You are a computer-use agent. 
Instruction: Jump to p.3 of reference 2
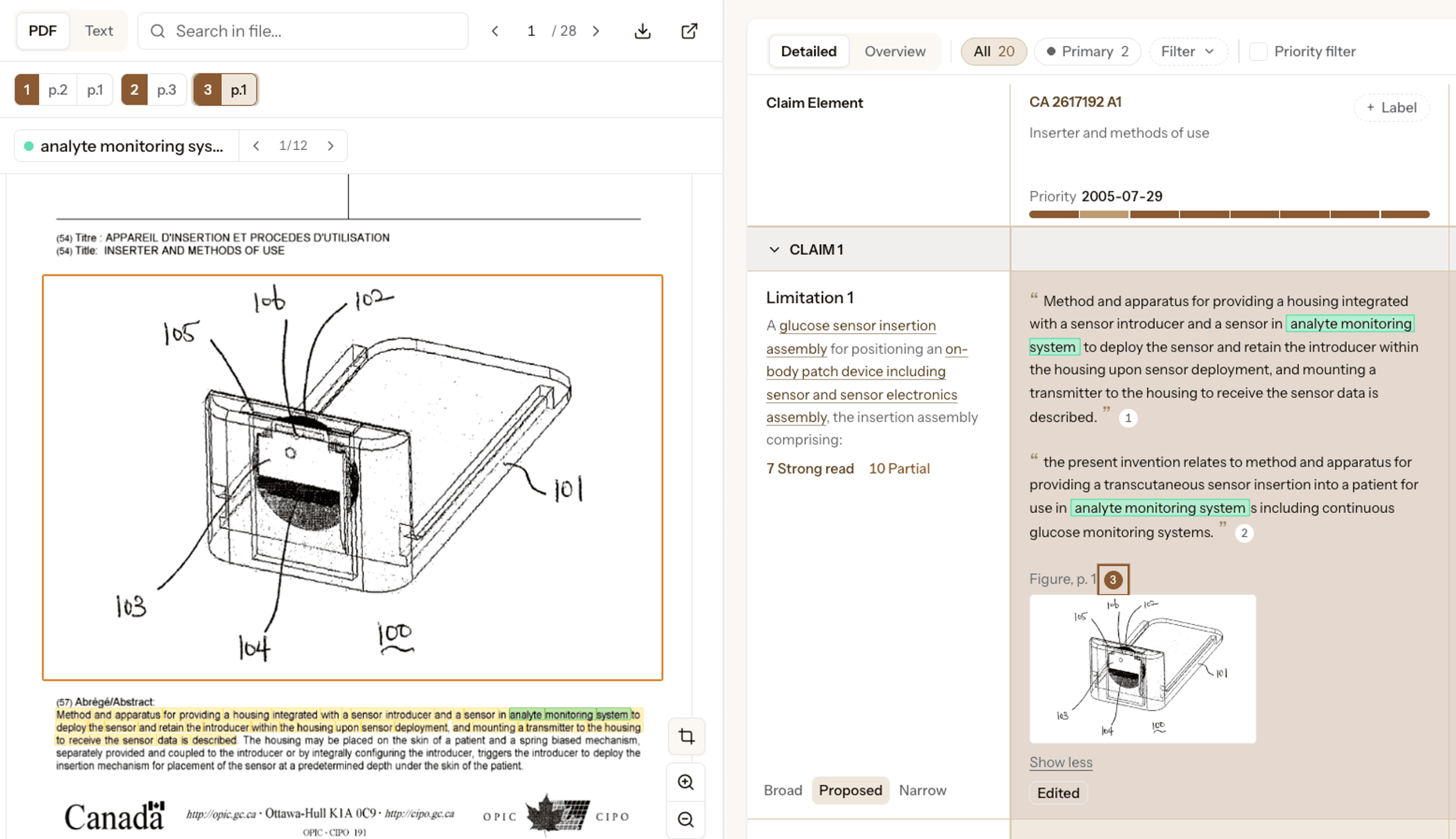pos(166,90)
